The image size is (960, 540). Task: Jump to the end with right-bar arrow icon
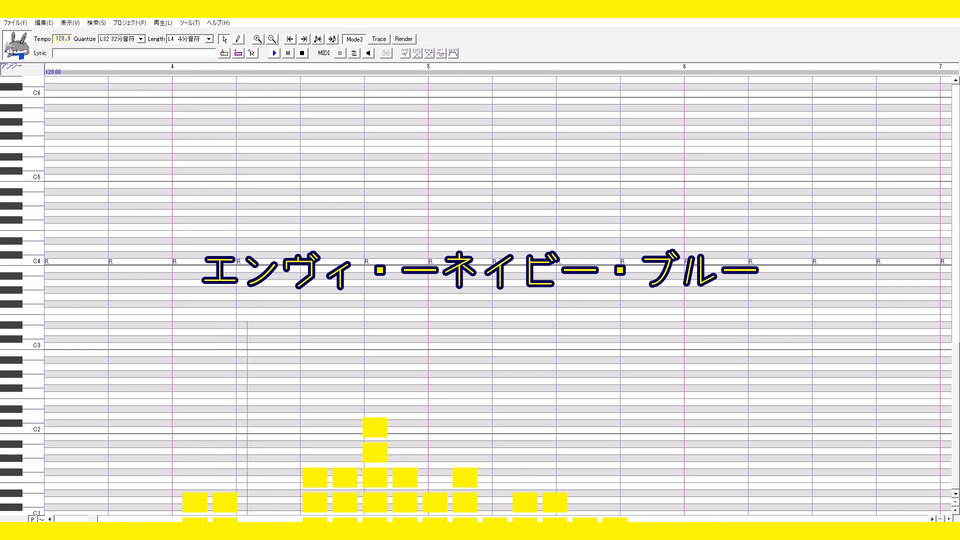[x=304, y=39]
